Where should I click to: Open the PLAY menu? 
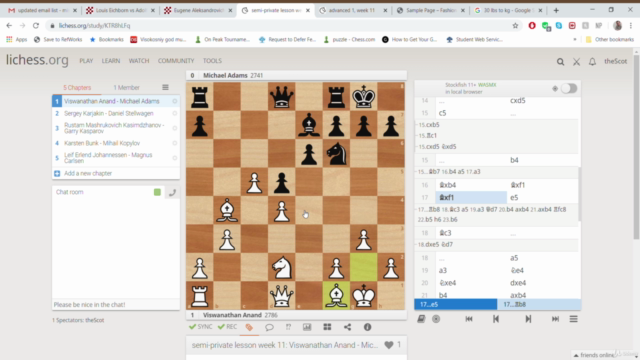pyautogui.click(x=86, y=61)
